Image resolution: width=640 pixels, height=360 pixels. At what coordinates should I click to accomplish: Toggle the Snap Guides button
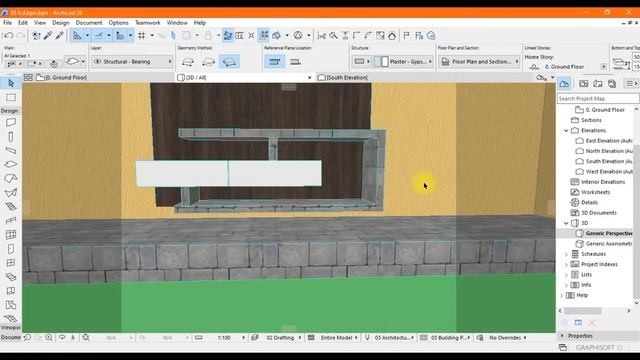pos(99,36)
